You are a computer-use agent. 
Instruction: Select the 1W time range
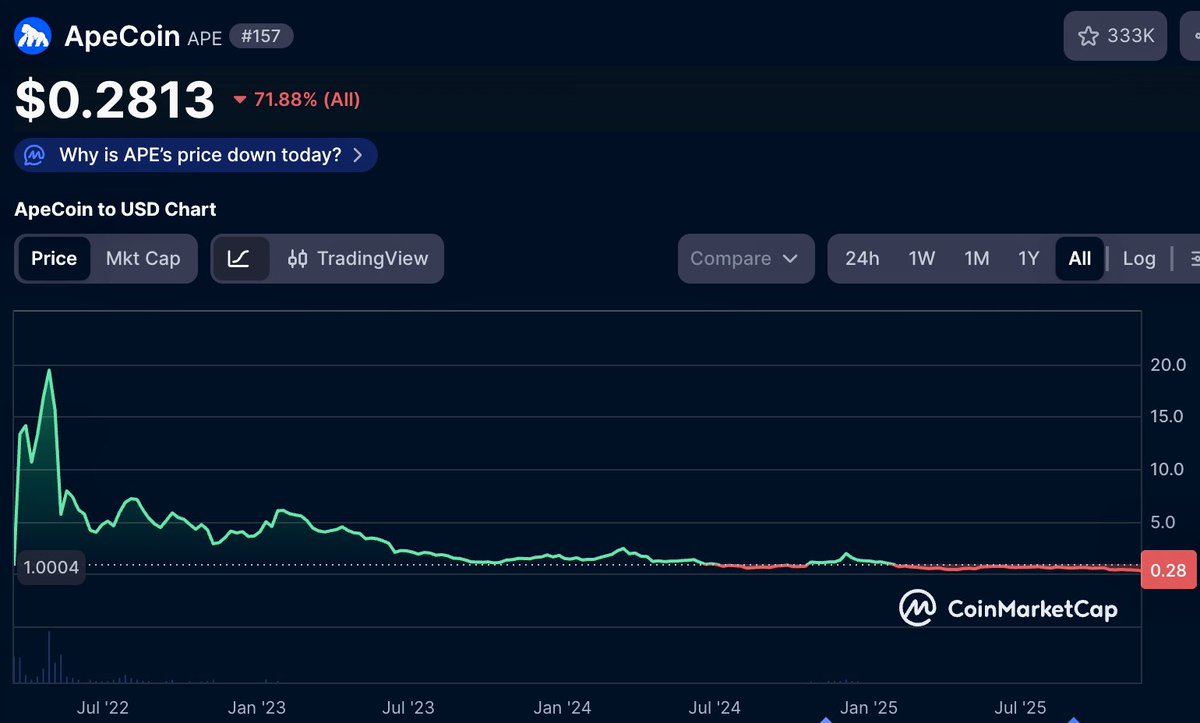922,258
